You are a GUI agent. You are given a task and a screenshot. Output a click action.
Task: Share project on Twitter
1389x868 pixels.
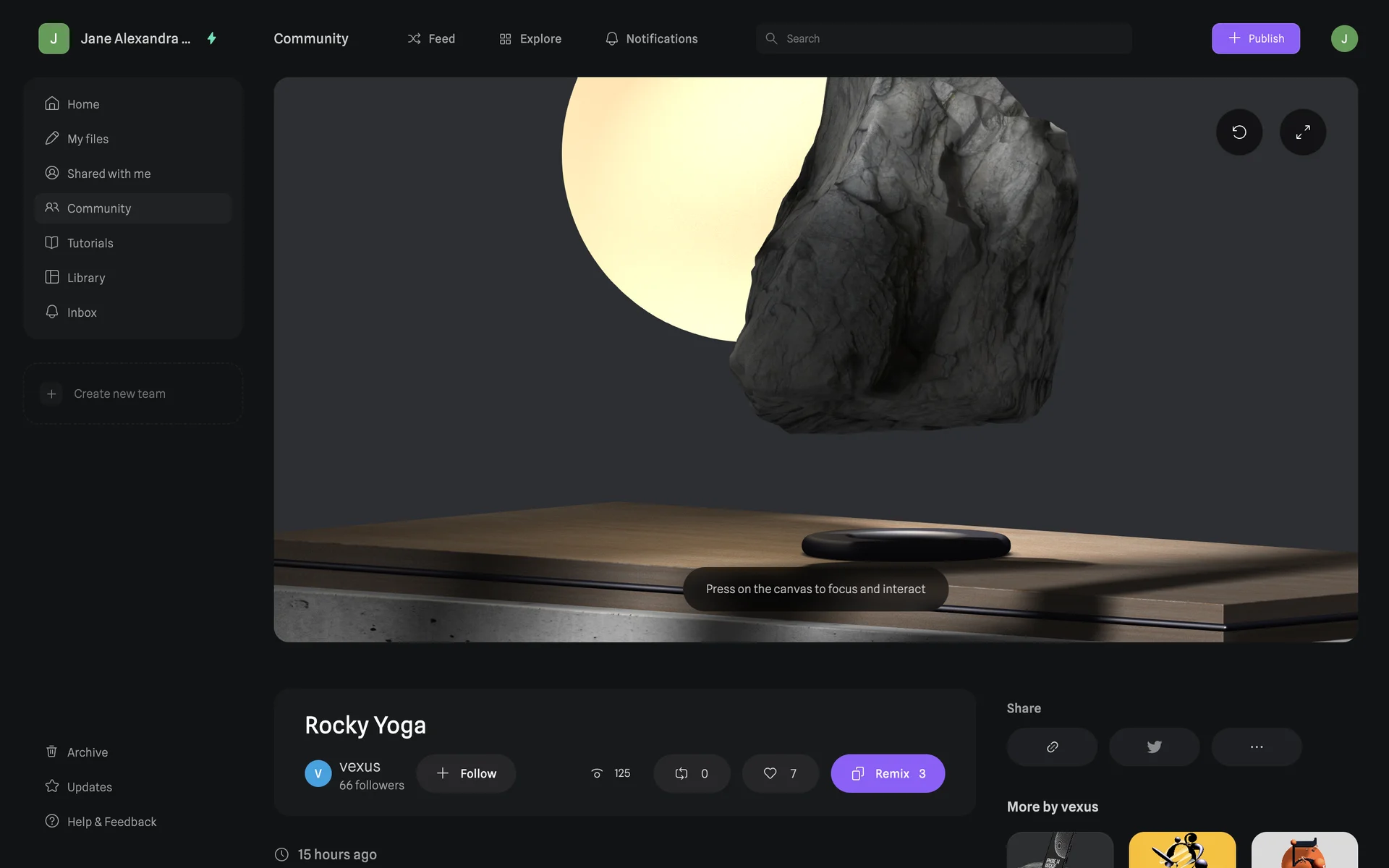pyautogui.click(x=1154, y=746)
